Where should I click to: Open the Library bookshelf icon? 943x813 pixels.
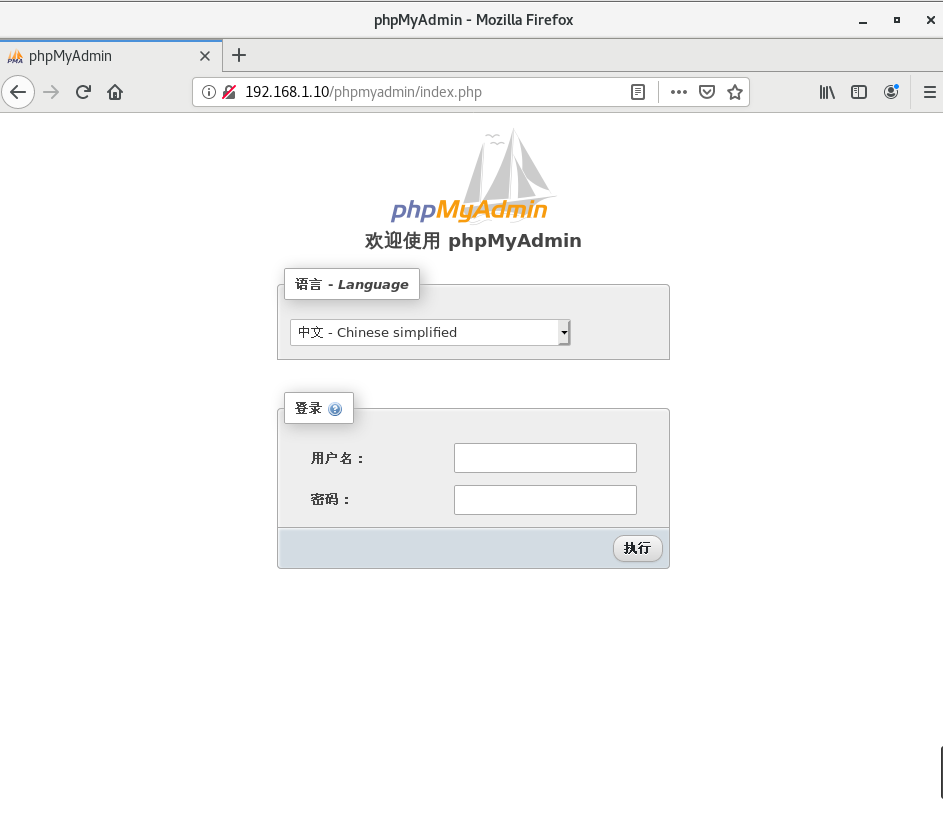click(x=827, y=92)
